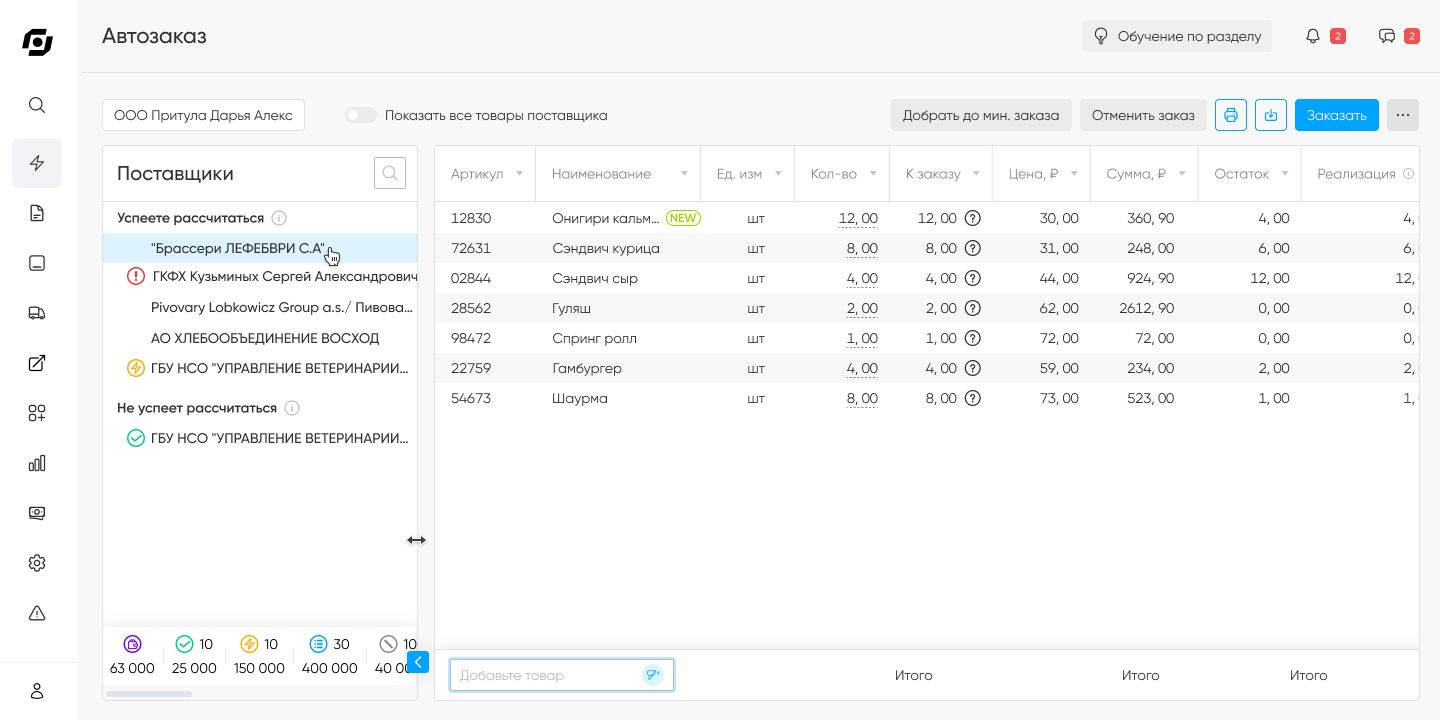Screen dimensions: 1440x720
Task: Click info icon next to Успеете рассчитаться
Action: pyautogui.click(x=280, y=218)
